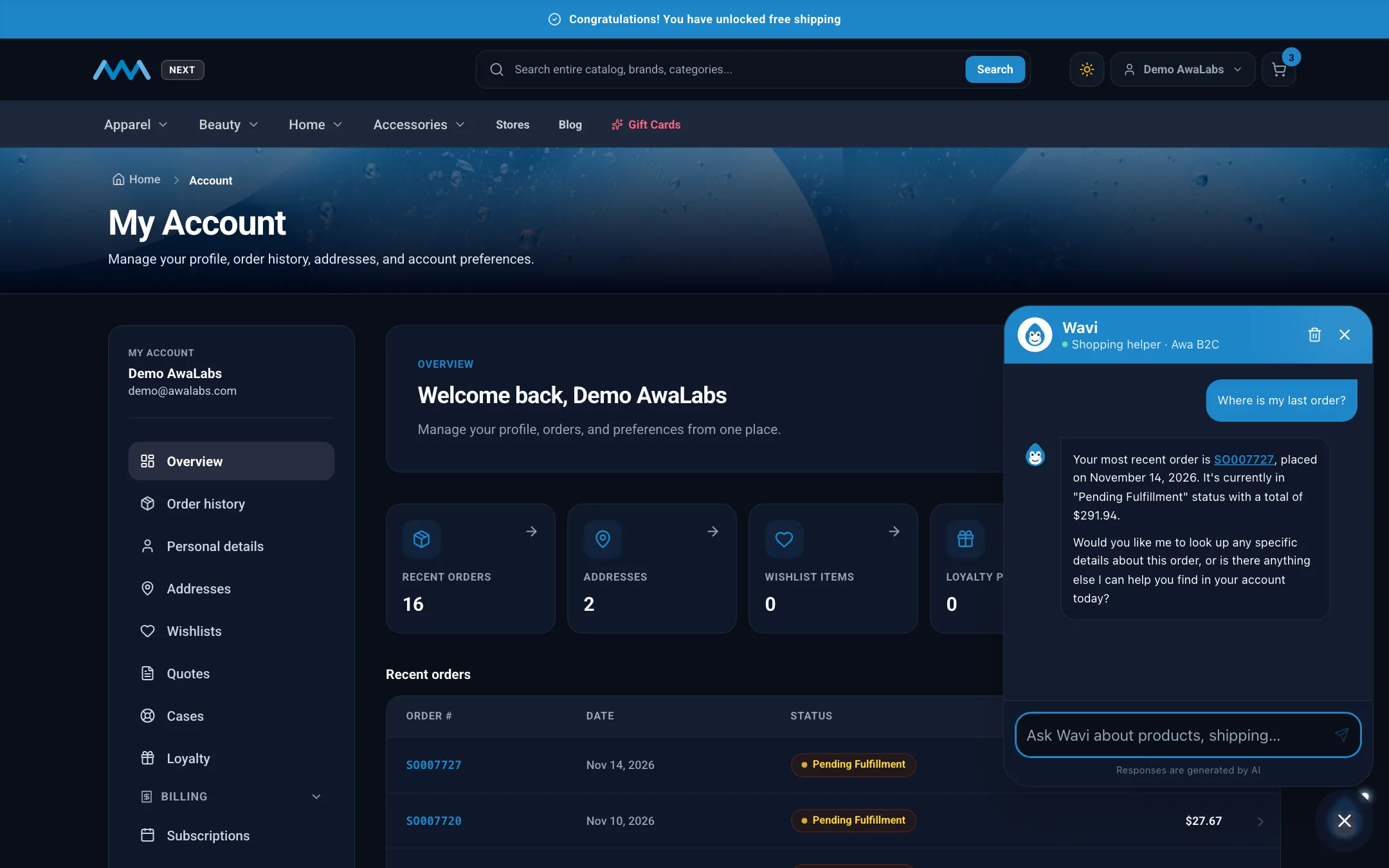Open Wishlist Items card arrow
The image size is (1389, 868).
click(894, 531)
